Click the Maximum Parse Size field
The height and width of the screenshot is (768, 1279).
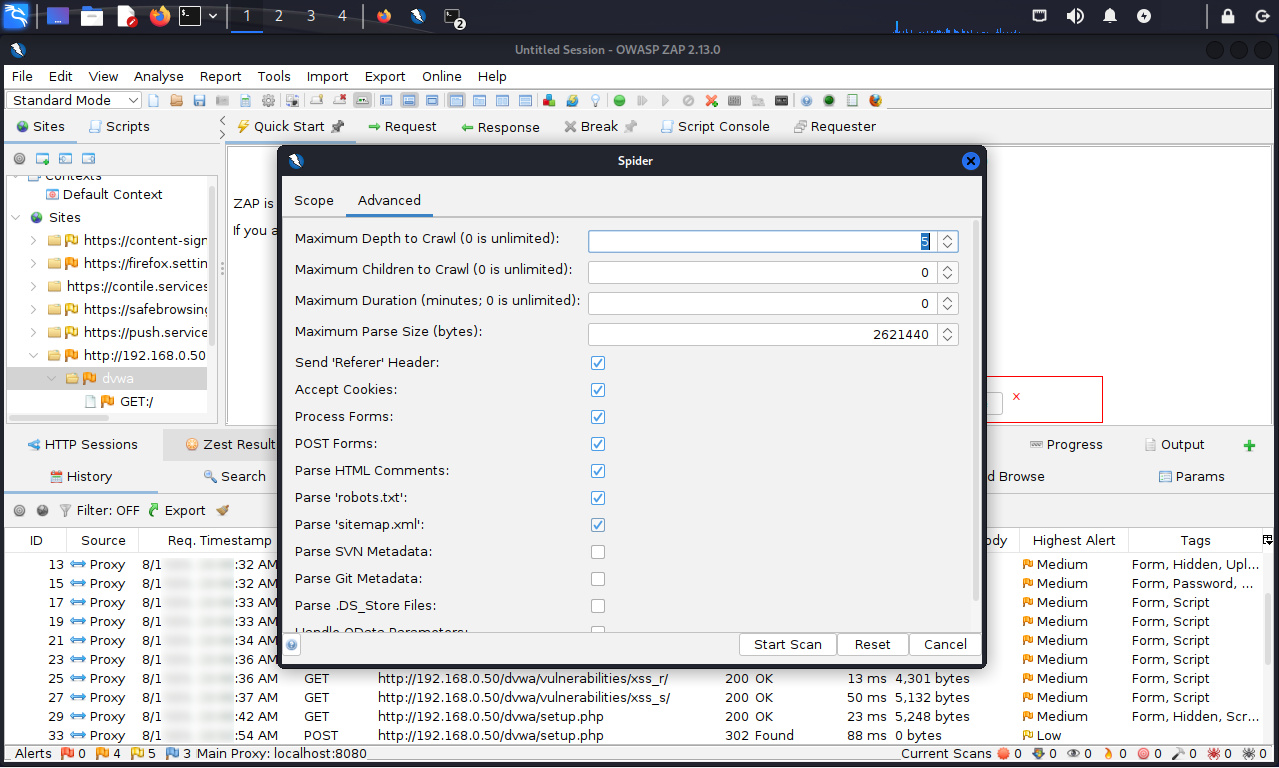pos(762,335)
